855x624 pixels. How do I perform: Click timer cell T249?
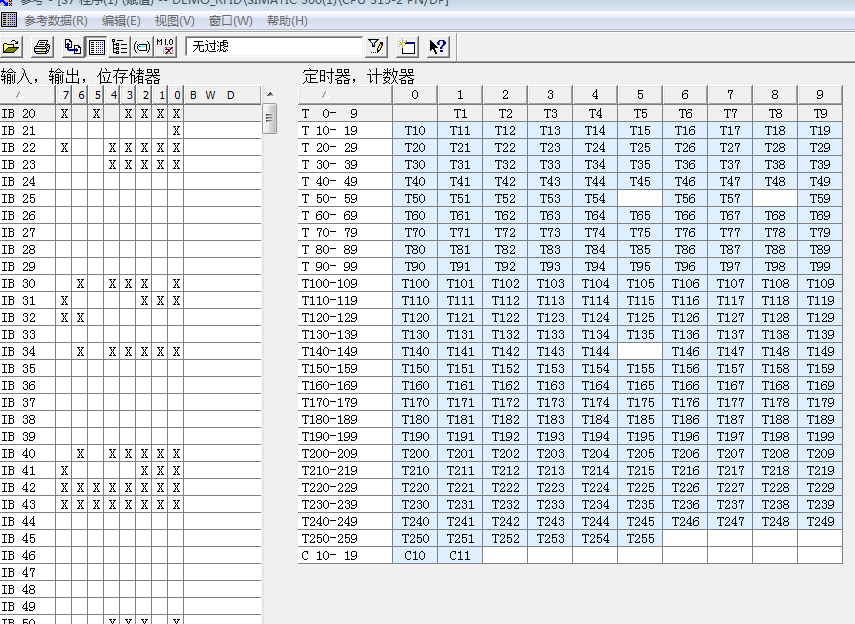[820, 522]
